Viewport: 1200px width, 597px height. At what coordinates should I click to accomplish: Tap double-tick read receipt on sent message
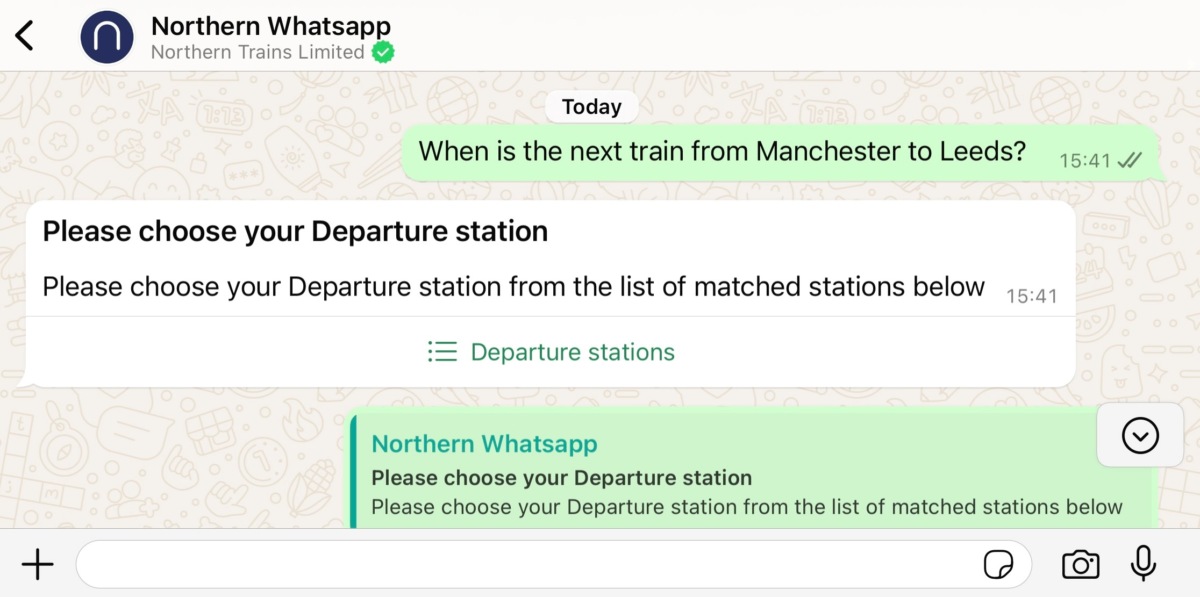click(x=1130, y=160)
